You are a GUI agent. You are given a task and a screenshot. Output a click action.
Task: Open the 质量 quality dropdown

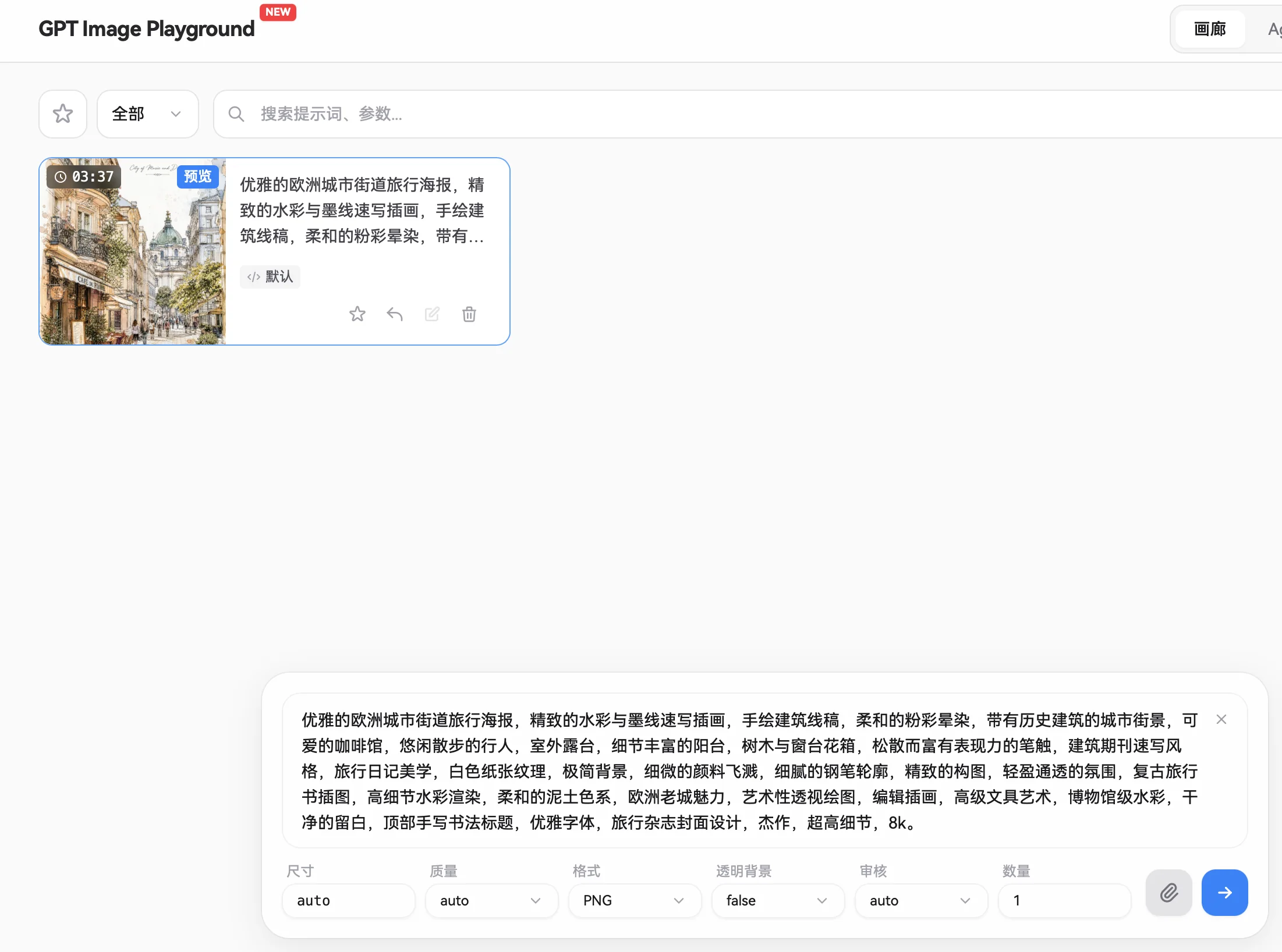coord(492,901)
